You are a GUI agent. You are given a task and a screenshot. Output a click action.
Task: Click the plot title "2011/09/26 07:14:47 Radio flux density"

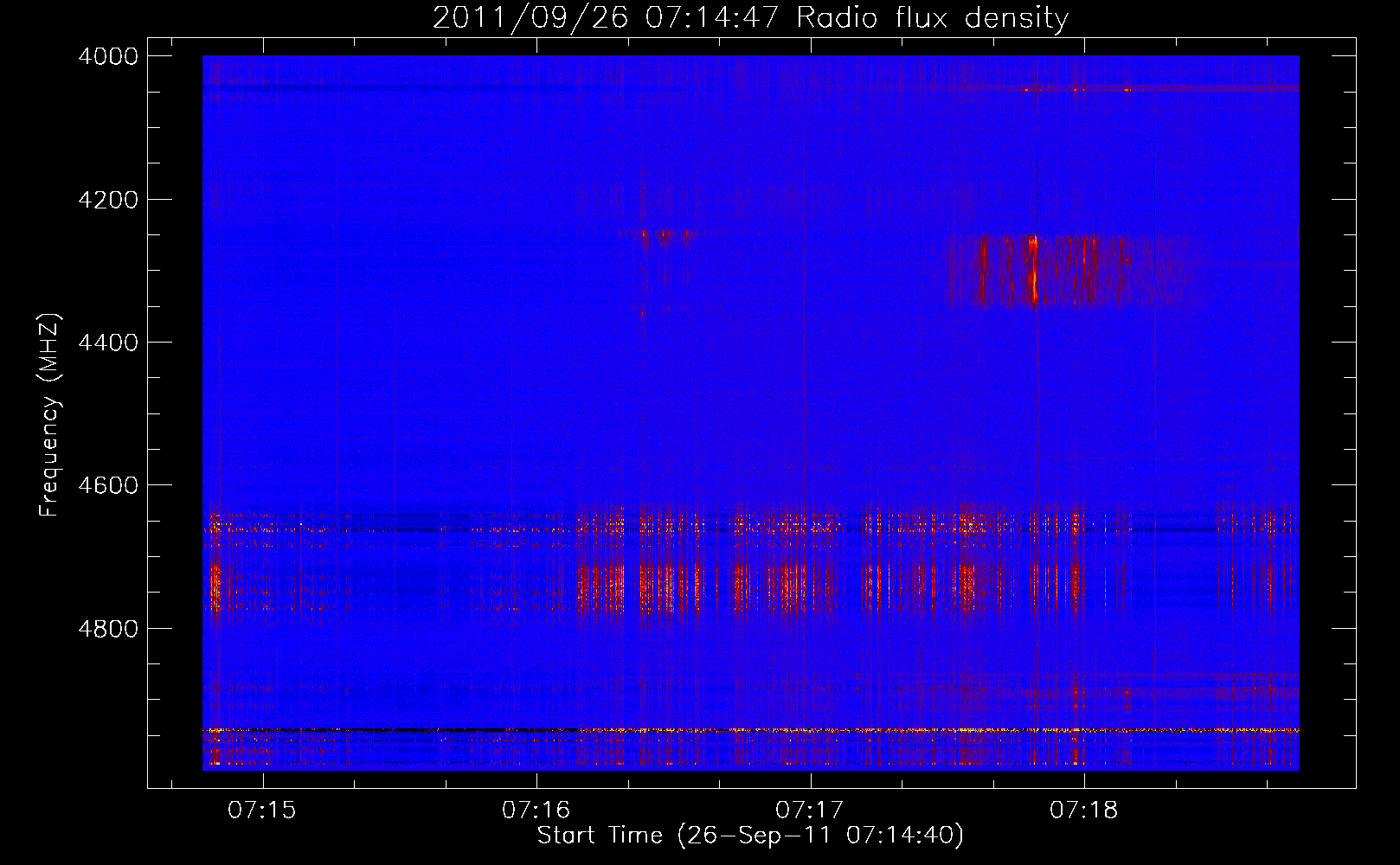750,17
